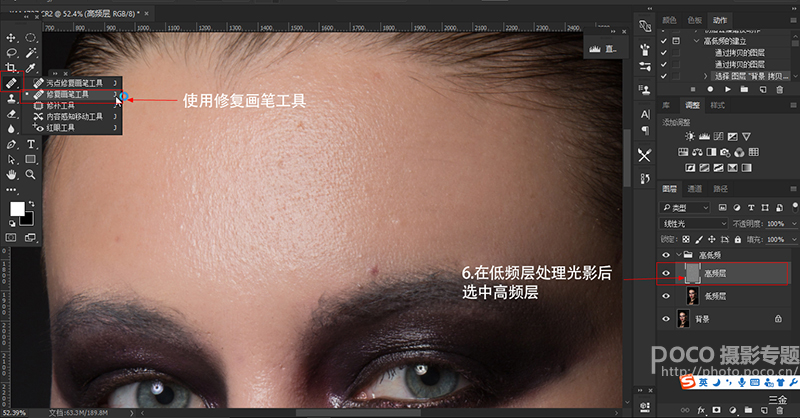
Task: Select the Crop tool
Action: tap(11, 67)
